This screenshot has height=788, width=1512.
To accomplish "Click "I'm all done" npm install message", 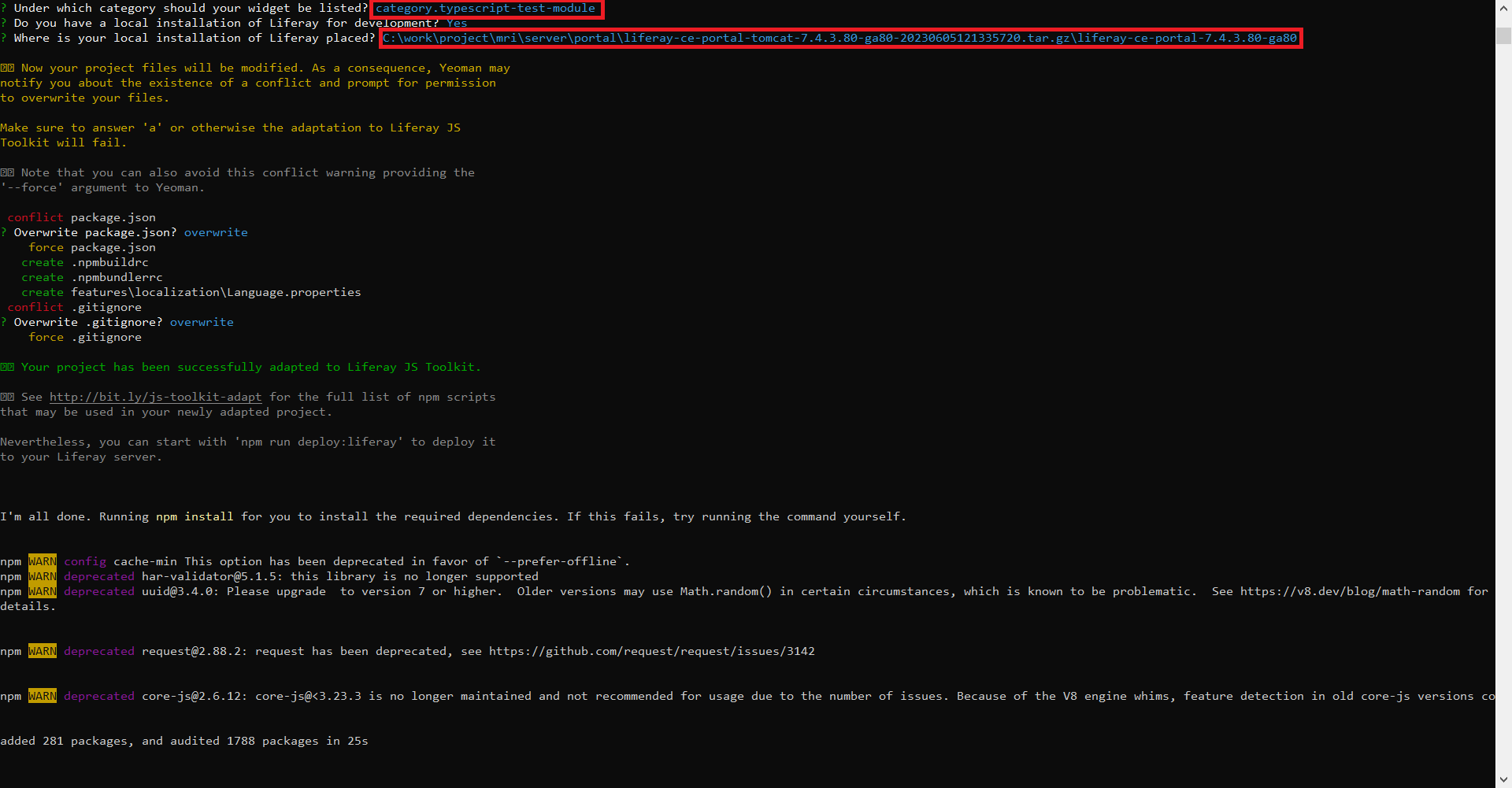I will tap(454, 516).
